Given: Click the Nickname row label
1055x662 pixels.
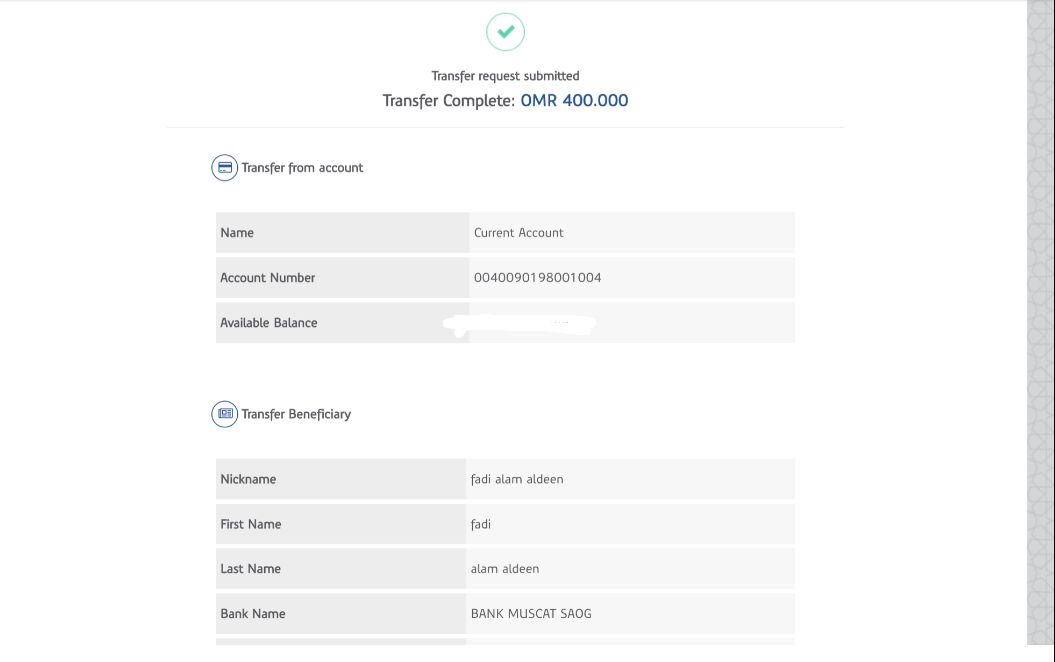Looking at the screenshot, I should point(248,479).
